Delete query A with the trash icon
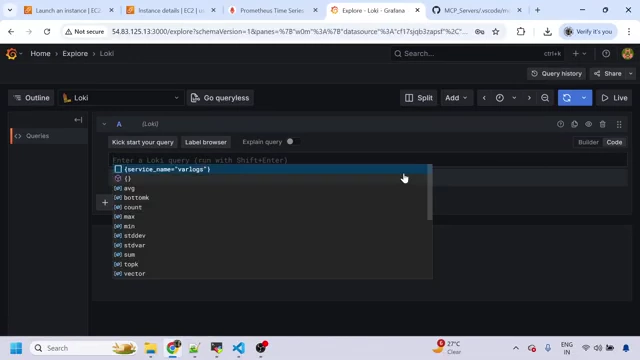 coord(602,124)
